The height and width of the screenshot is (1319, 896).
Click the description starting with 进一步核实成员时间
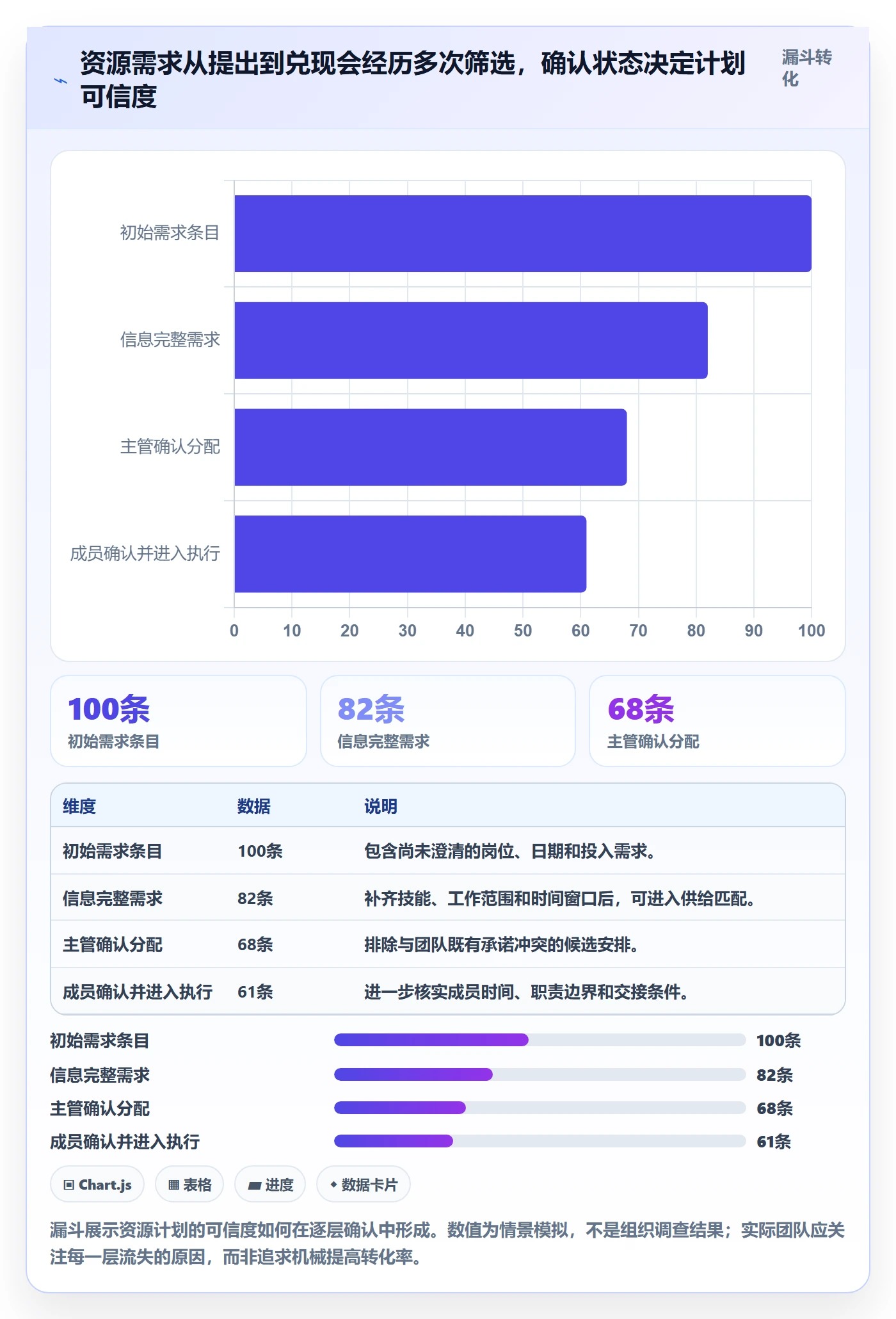(x=526, y=992)
